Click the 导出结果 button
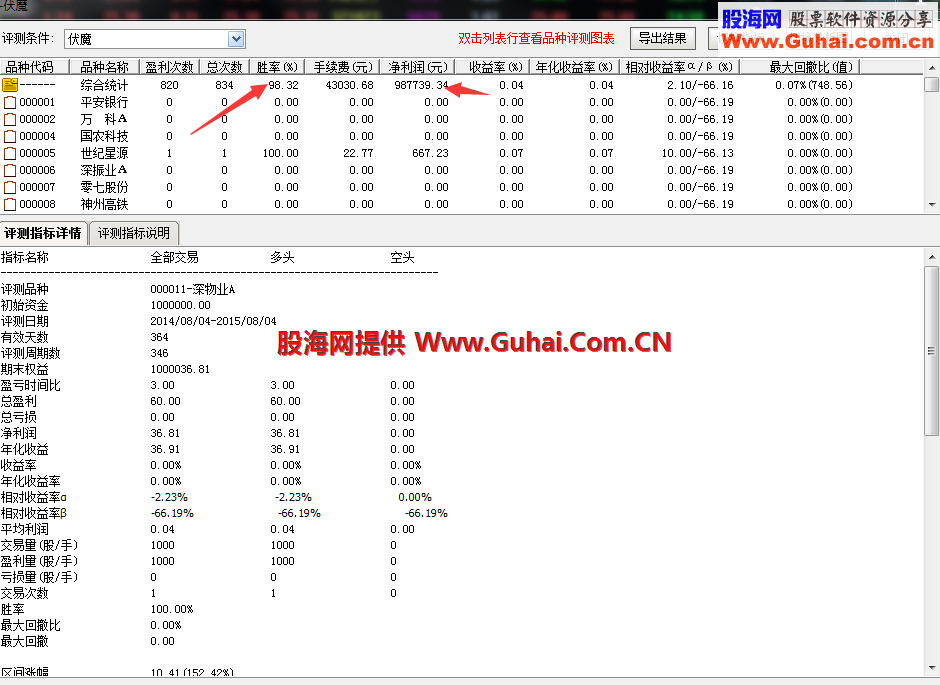Viewport: 940px width, 685px height. pyautogui.click(x=662, y=38)
